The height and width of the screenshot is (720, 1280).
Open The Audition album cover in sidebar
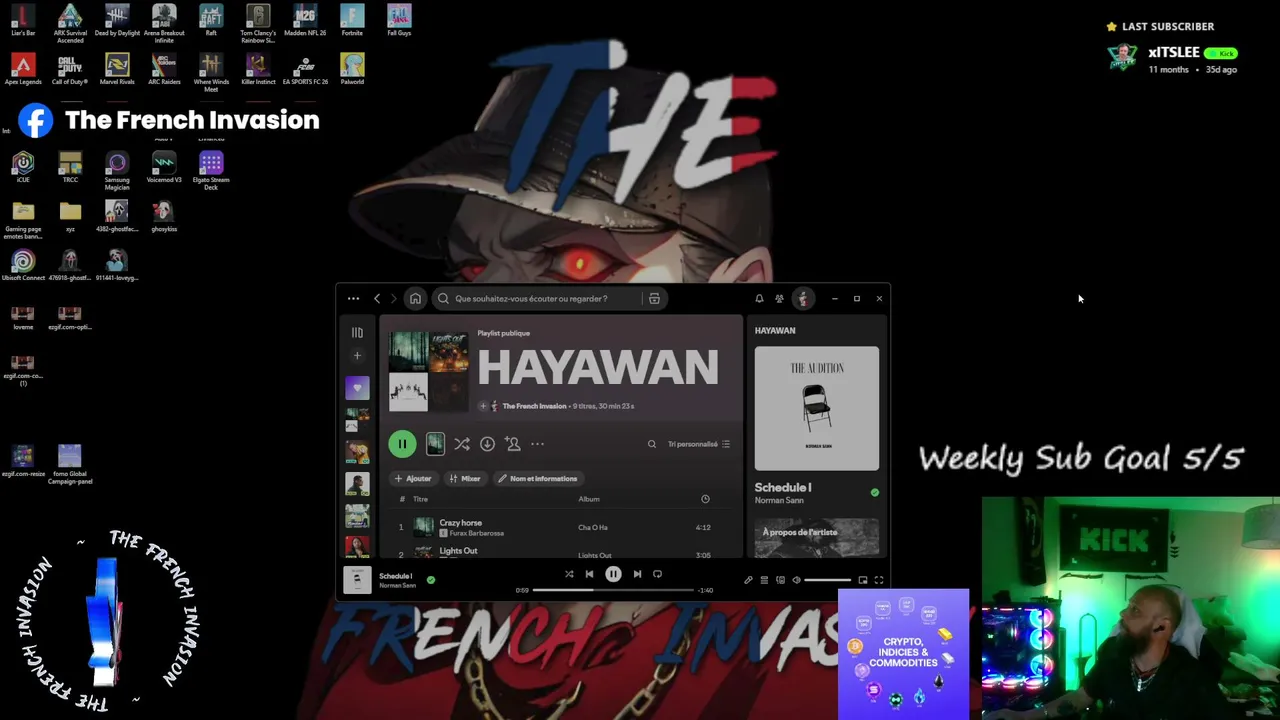(817, 408)
